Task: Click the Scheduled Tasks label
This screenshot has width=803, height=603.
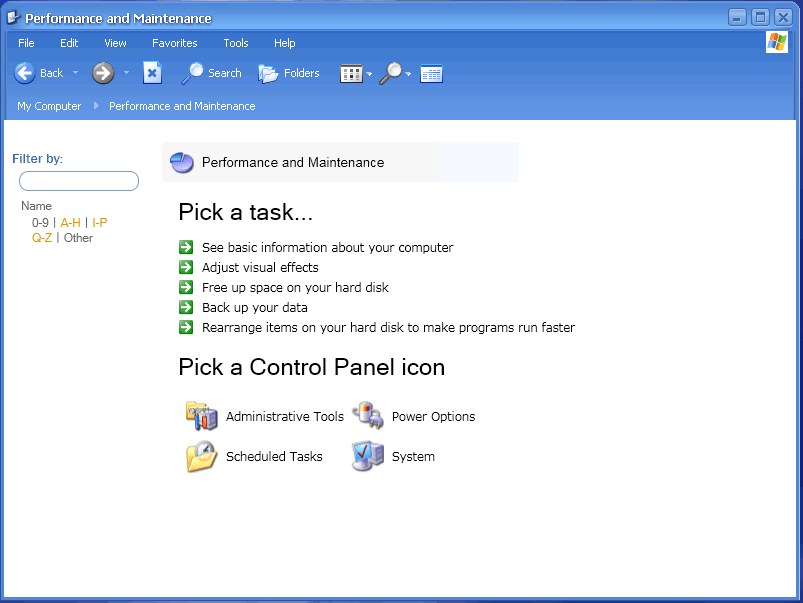Action: 274,456
